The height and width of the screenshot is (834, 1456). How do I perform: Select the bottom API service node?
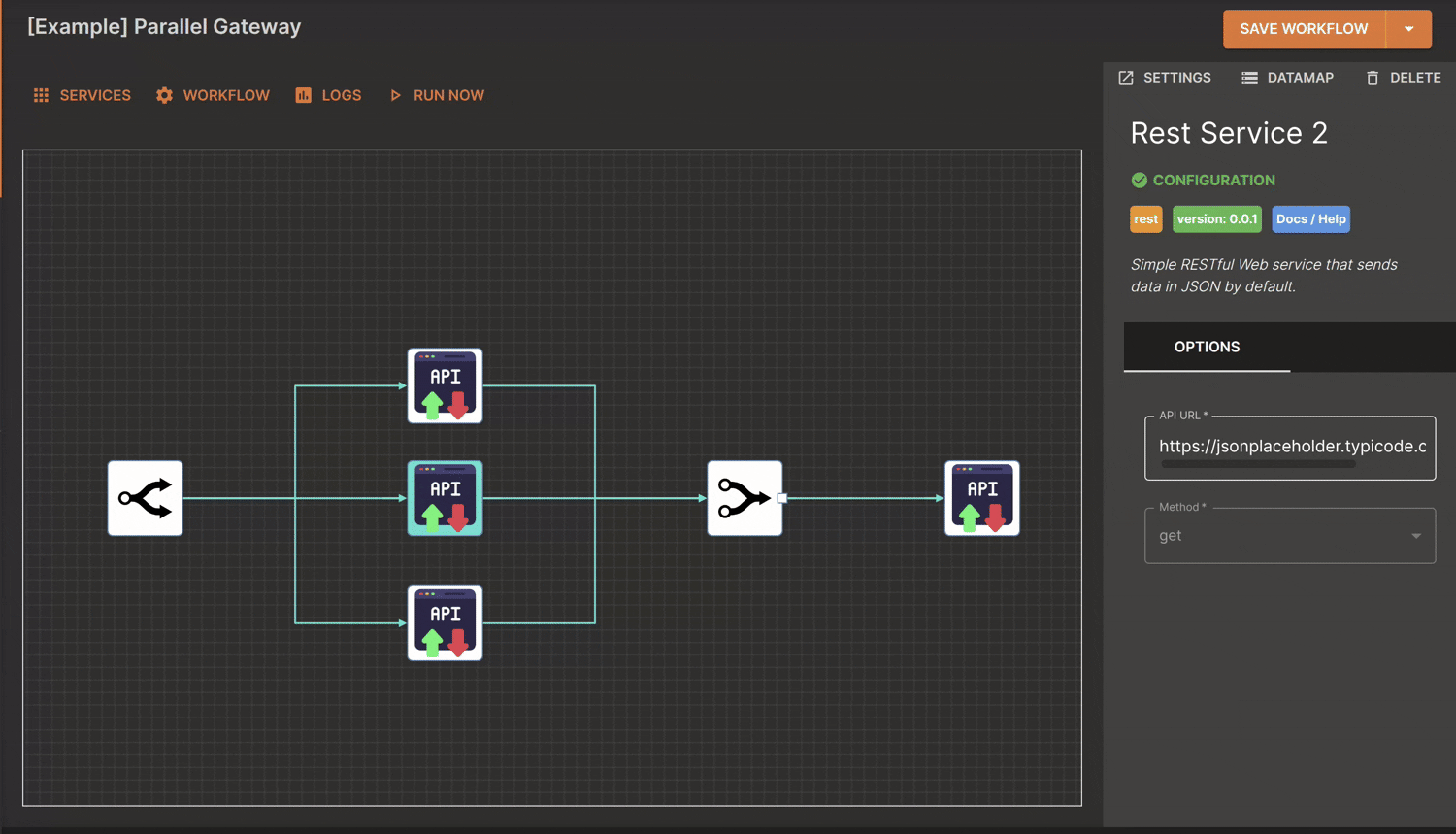tap(445, 623)
